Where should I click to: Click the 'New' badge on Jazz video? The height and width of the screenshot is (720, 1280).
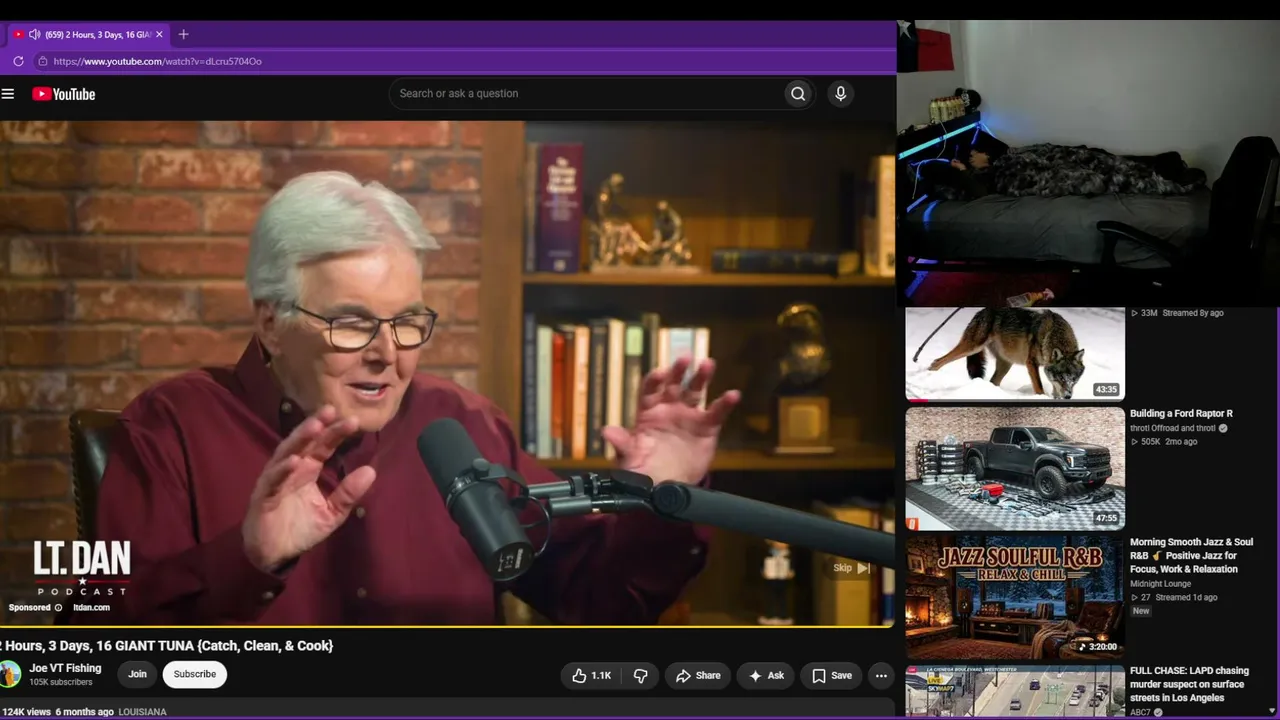(1141, 611)
